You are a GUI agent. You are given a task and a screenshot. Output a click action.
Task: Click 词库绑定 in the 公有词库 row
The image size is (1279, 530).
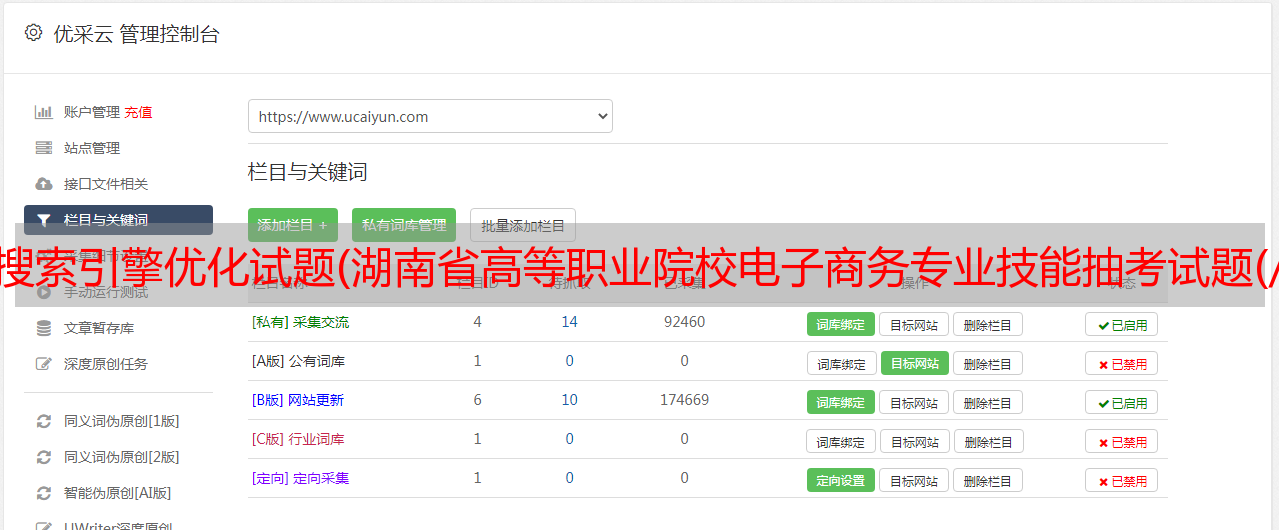coord(841,363)
